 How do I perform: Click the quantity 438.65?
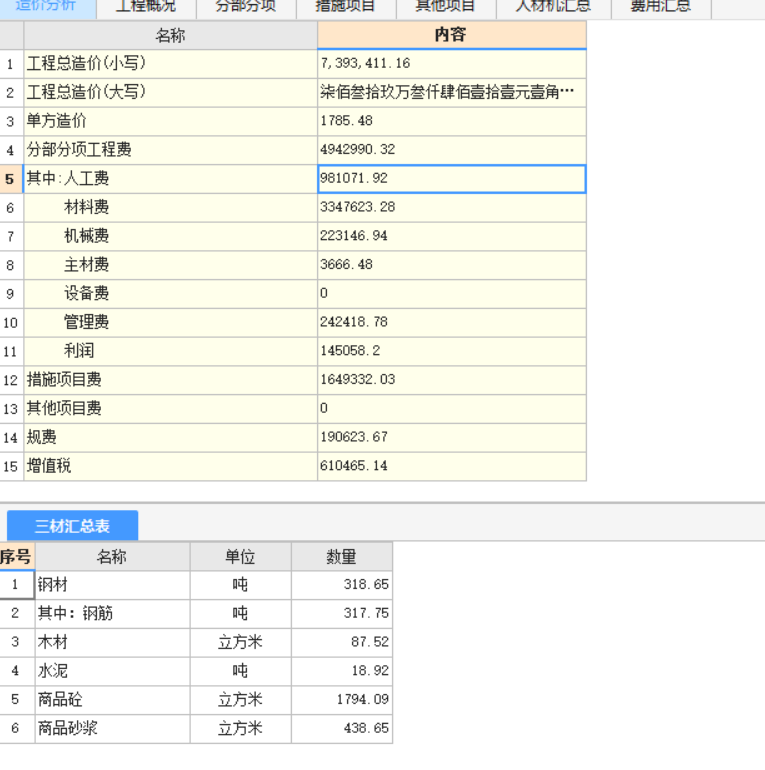point(342,729)
